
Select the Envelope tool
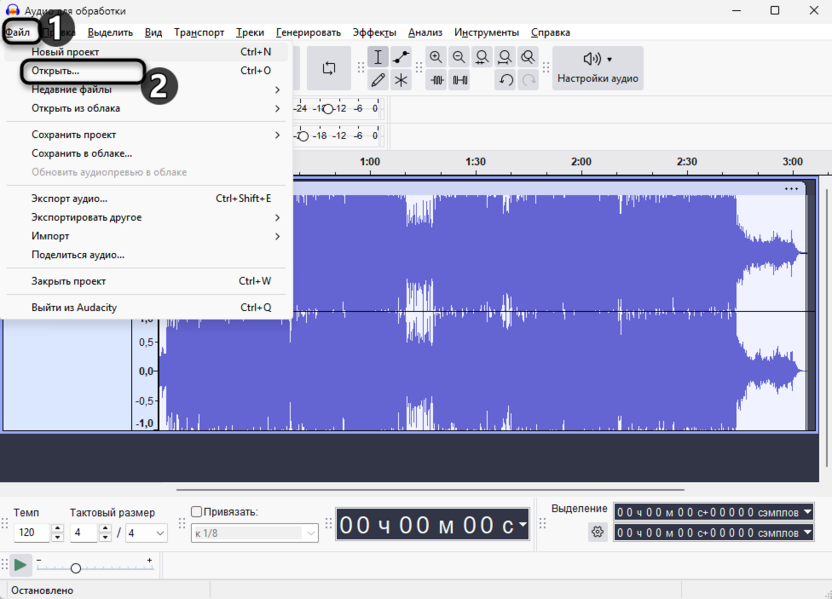(401, 57)
